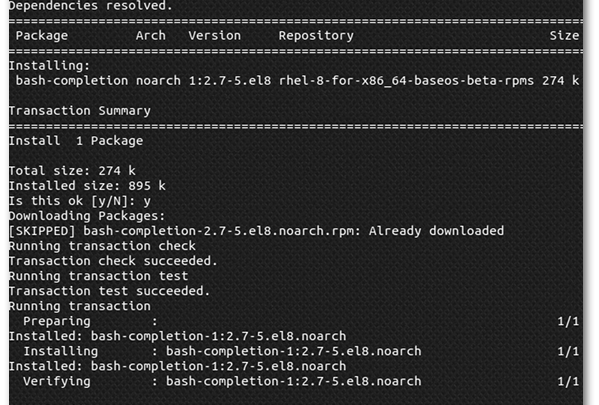The height and width of the screenshot is (405, 599).
Task: Click the Verifying bash-completion progress line
Action: pos(301,381)
